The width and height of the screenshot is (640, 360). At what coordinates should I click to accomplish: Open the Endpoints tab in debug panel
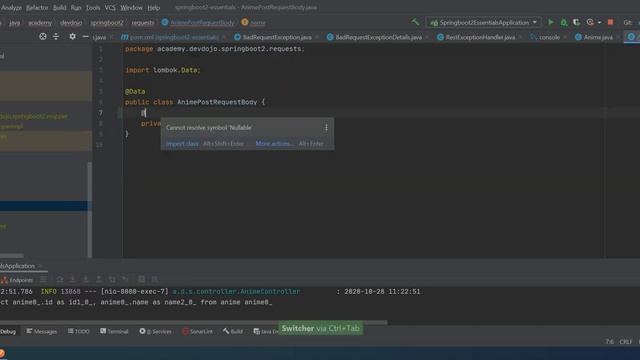(x=17, y=280)
